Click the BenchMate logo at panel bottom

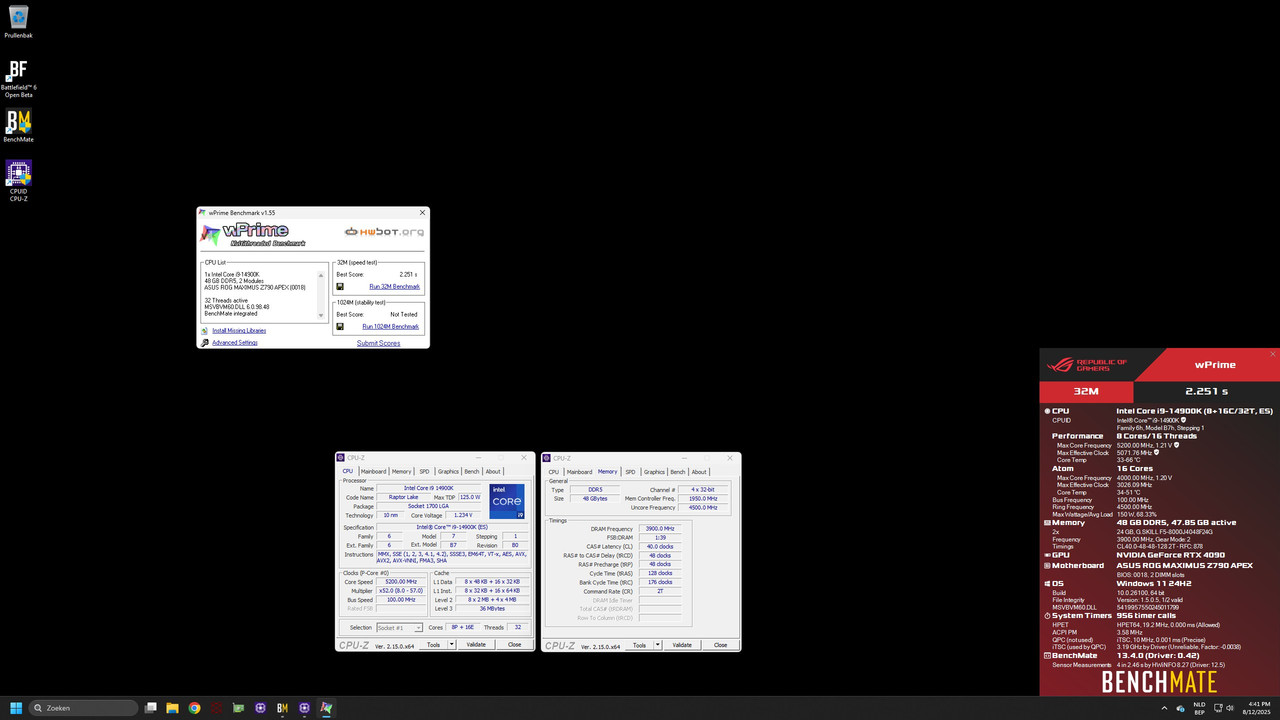[x=1159, y=682]
